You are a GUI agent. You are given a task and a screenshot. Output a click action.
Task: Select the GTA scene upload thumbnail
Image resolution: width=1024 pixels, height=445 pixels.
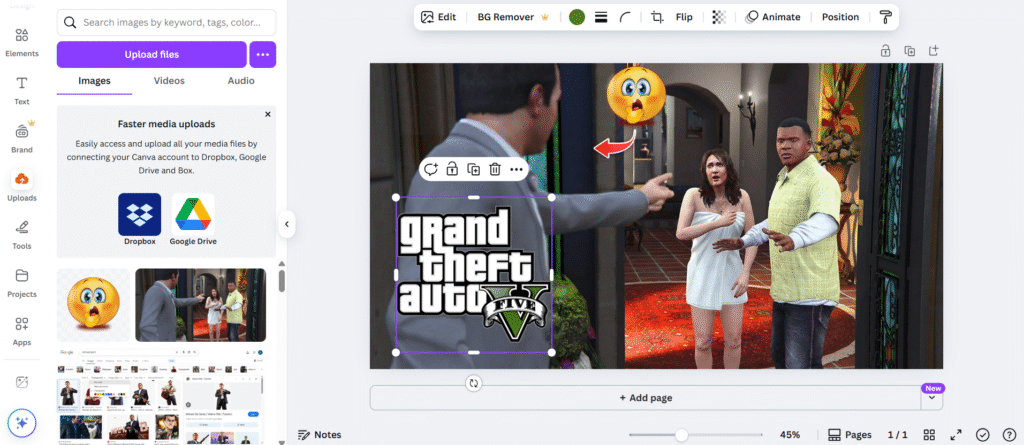(x=200, y=305)
